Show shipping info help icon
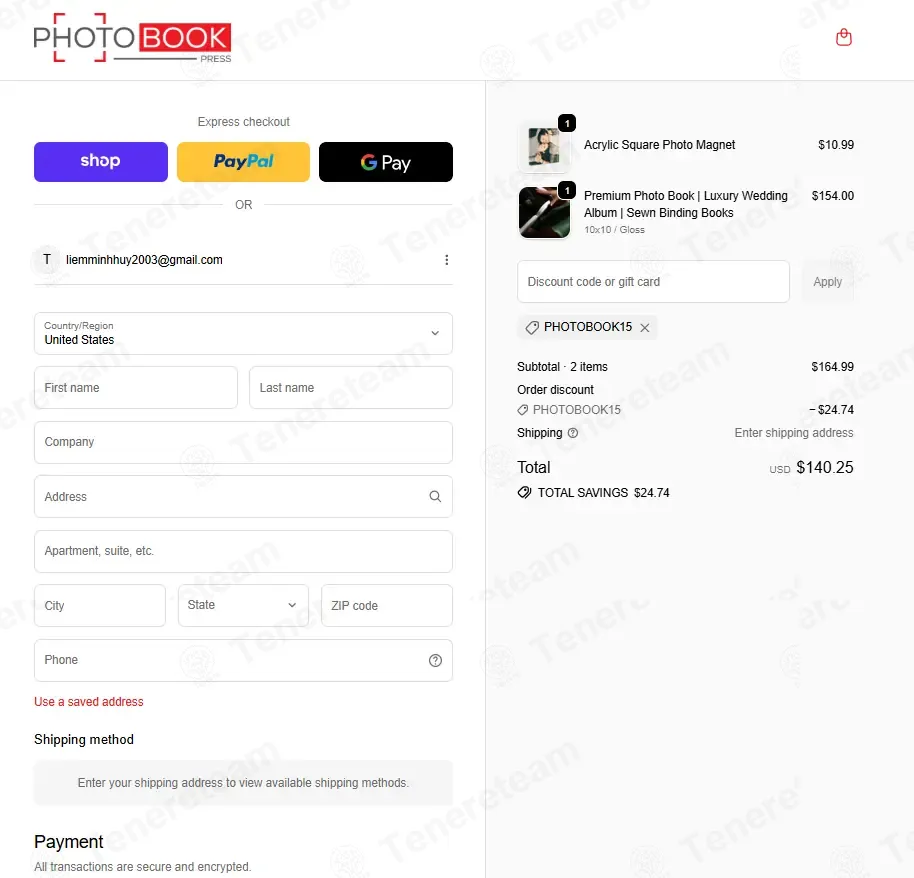Screen dimensions: 914x878 point(573,433)
